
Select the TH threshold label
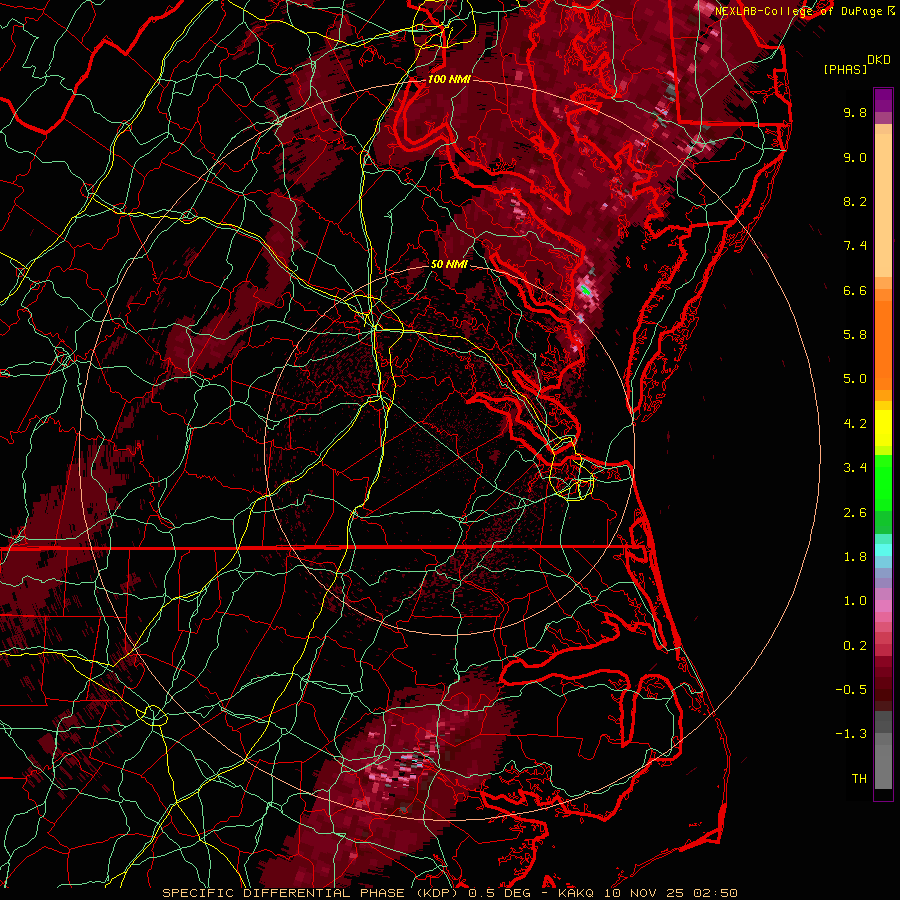859,779
